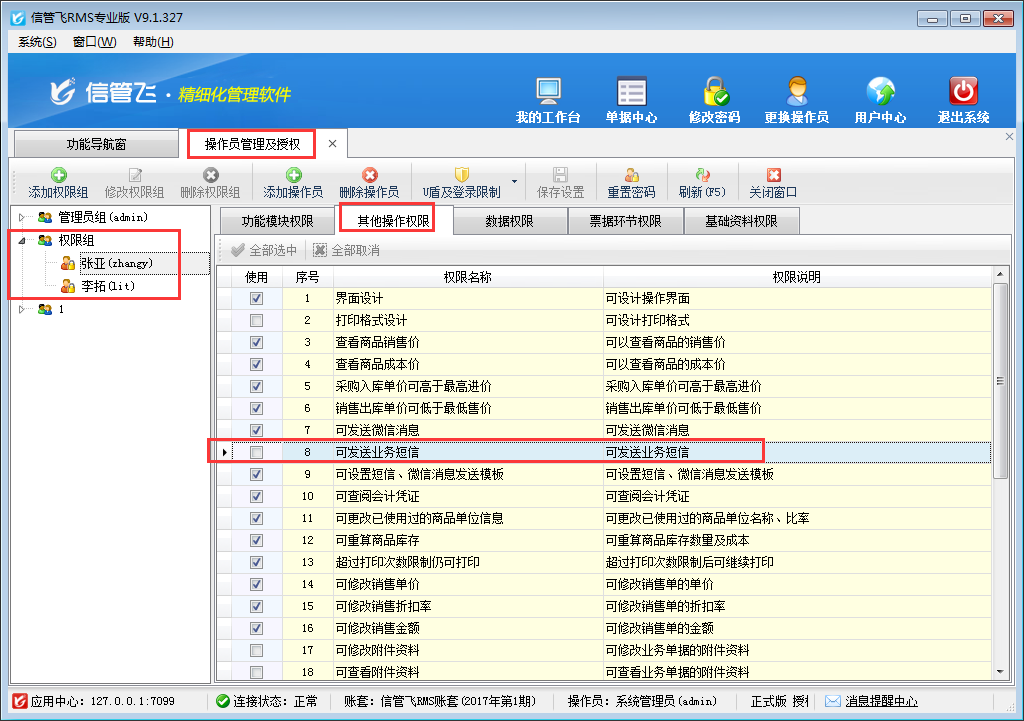This screenshot has height=721, width=1024.
Task: Open U盾及登录限制 dropdown arrow
Action: pyautogui.click(x=515, y=182)
